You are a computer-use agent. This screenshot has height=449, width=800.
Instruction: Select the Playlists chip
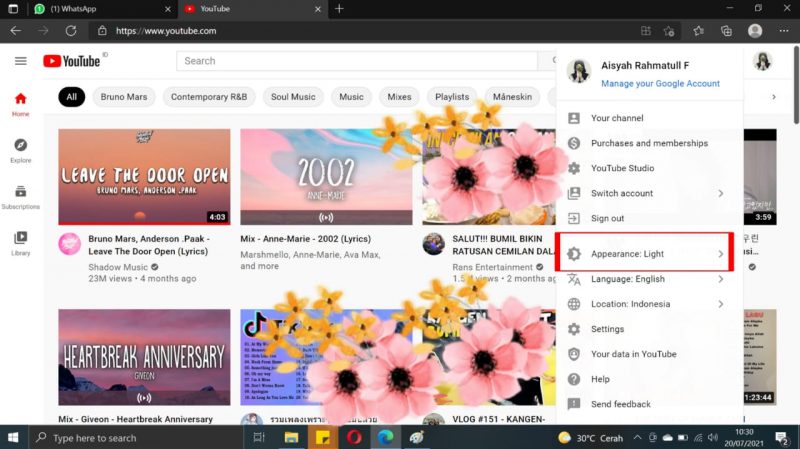pos(452,96)
